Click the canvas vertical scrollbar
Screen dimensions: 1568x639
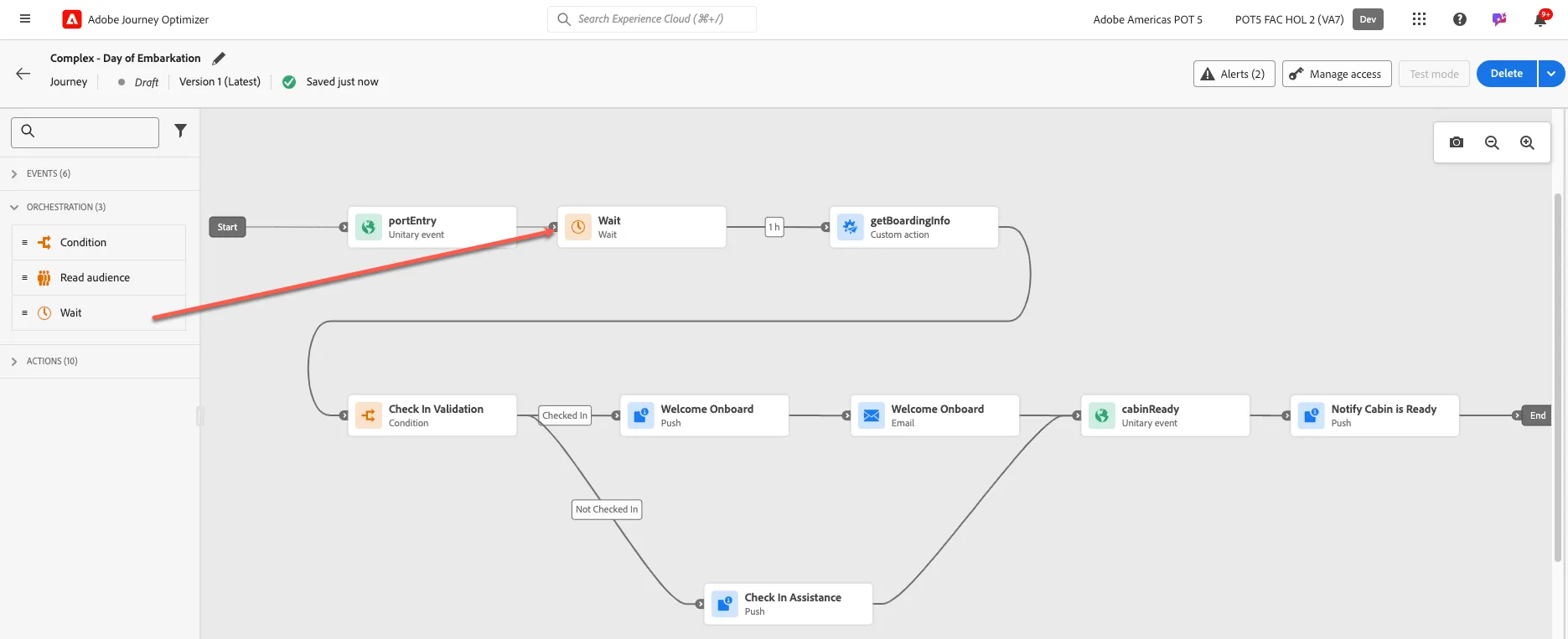click(x=1557, y=377)
